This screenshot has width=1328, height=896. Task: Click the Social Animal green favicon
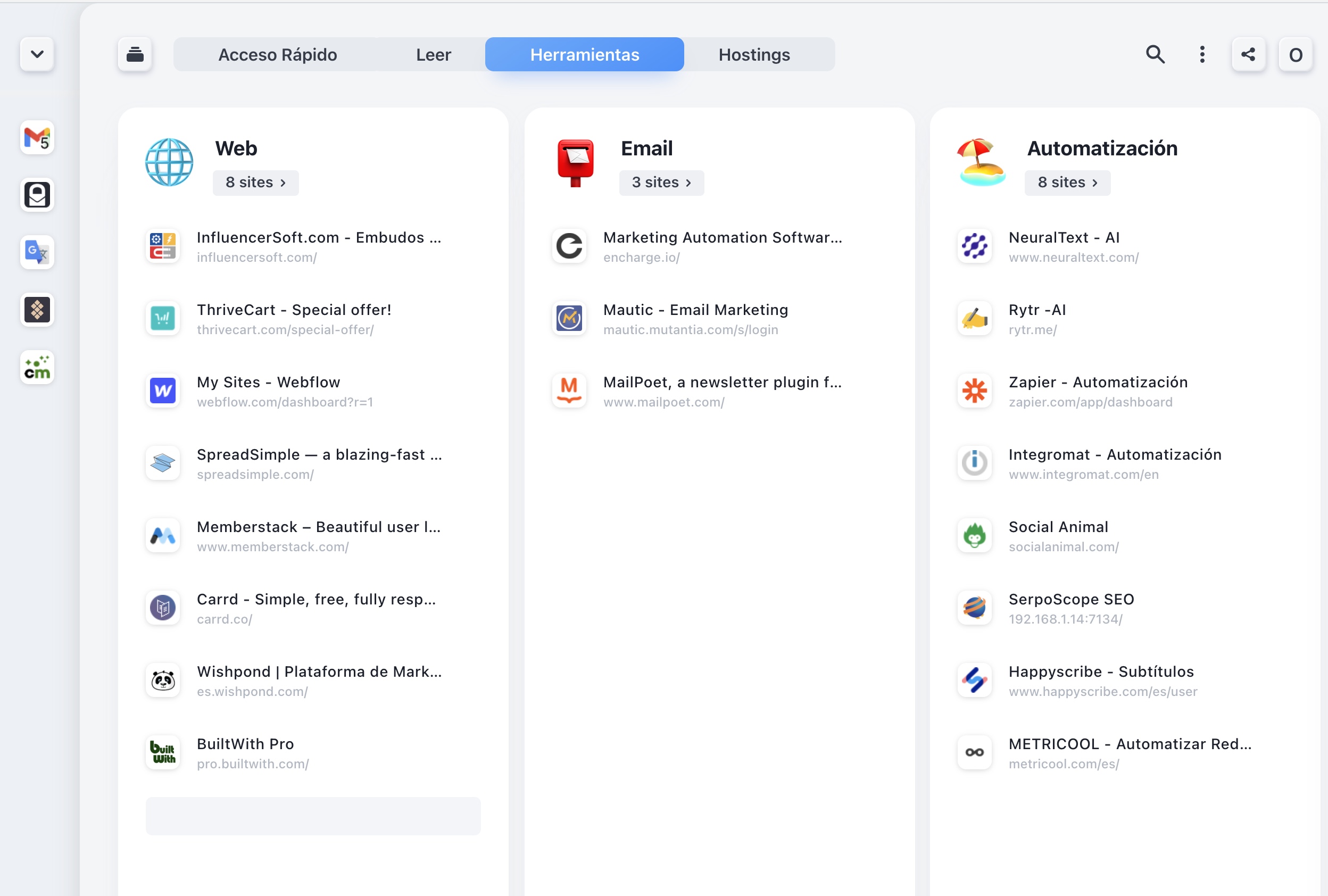pyautogui.click(x=975, y=535)
